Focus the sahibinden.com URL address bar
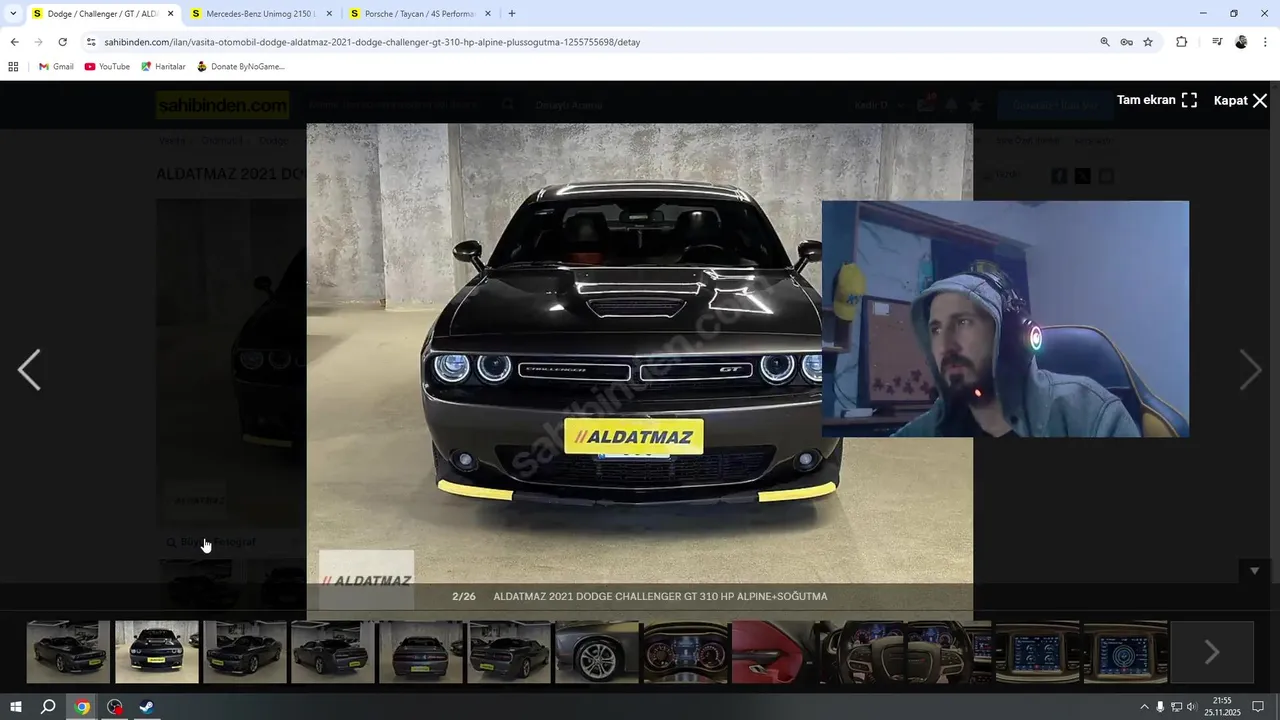The image size is (1280, 720). coord(590,42)
